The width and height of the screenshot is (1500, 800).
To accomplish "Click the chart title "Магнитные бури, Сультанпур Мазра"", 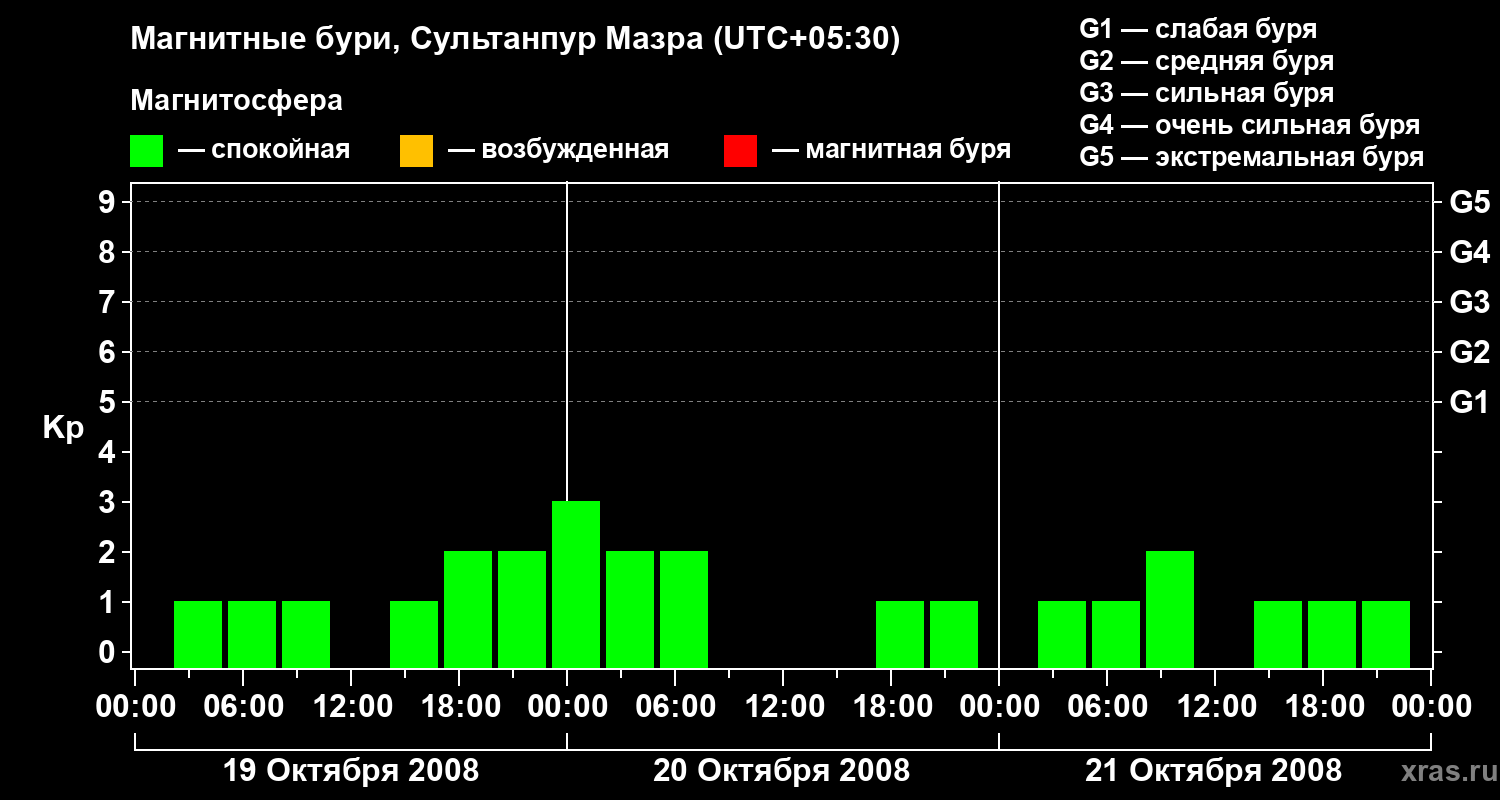I will (515, 39).
